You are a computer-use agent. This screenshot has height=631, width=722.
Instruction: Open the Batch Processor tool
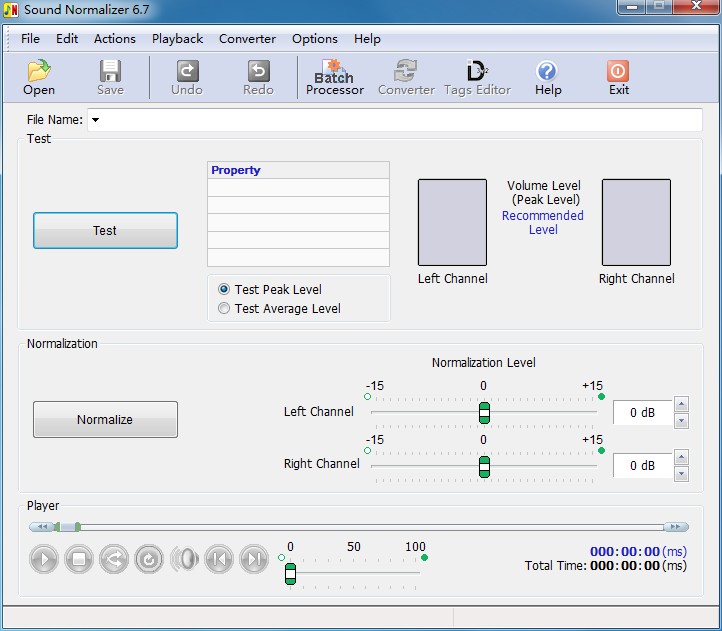[334, 77]
